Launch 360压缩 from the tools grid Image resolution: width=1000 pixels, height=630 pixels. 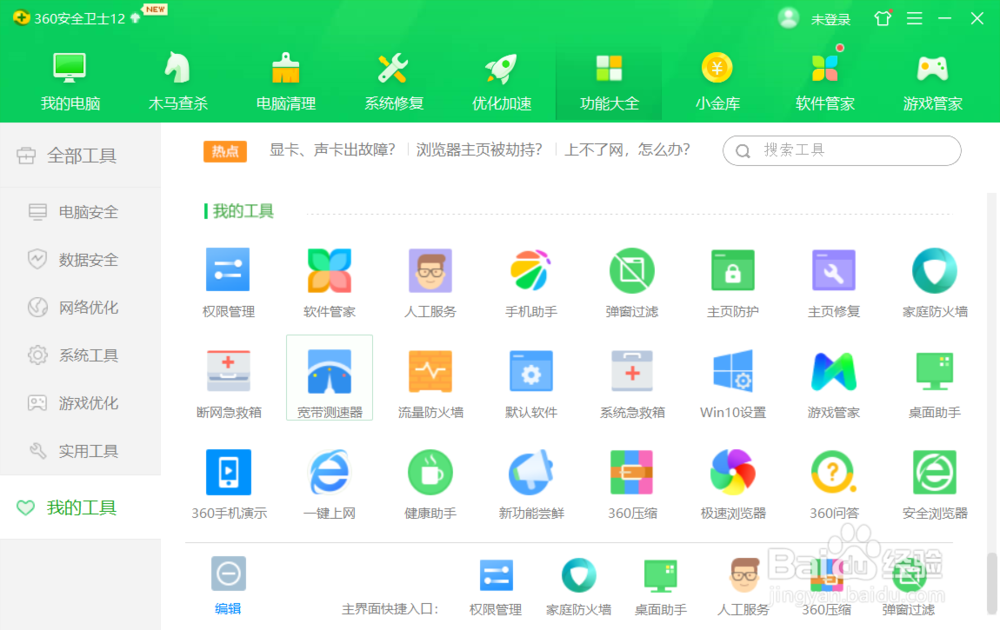[x=631, y=484]
